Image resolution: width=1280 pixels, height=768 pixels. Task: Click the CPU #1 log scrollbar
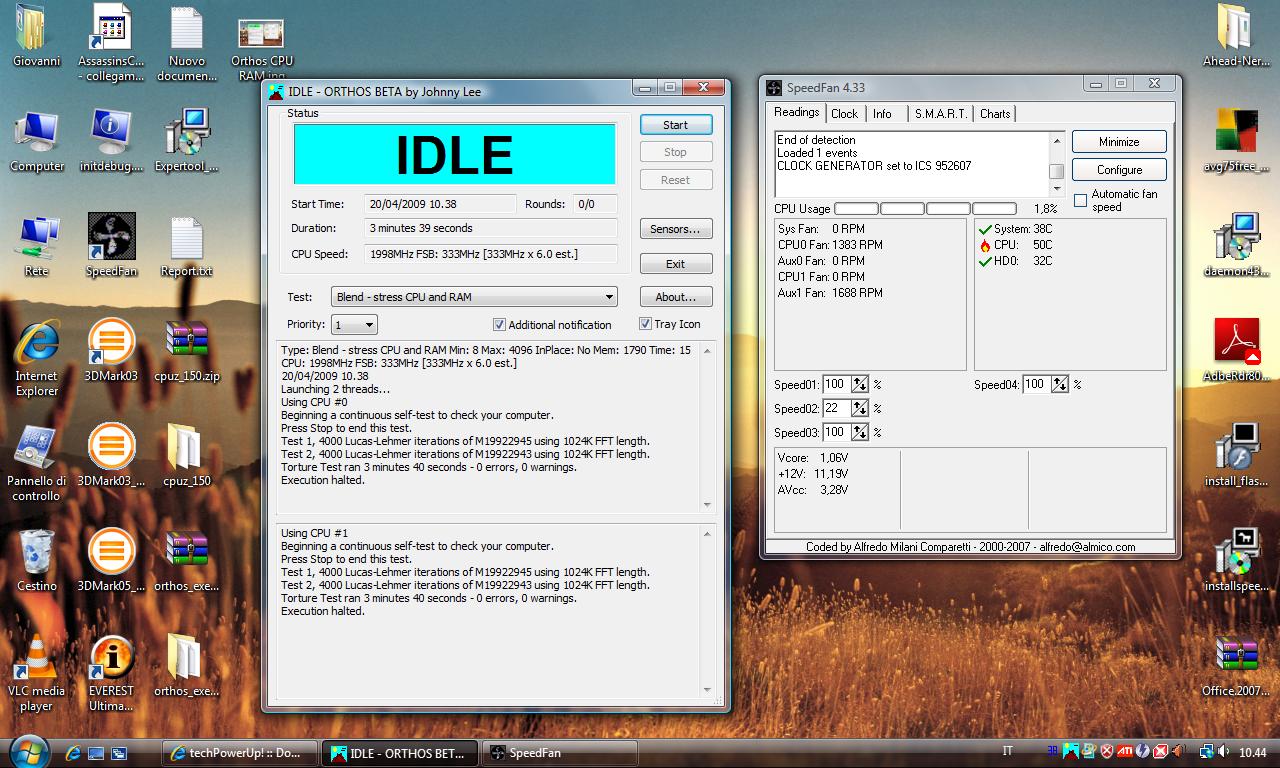pos(708,610)
